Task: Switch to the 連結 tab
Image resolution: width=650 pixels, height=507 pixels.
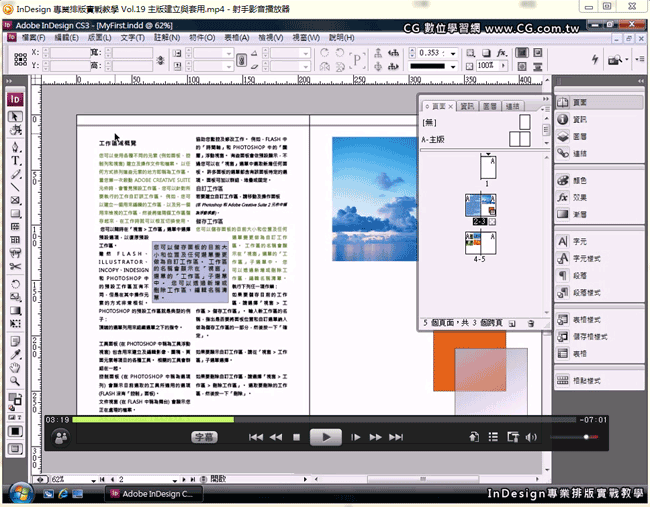Action: click(x=512, y=107)
